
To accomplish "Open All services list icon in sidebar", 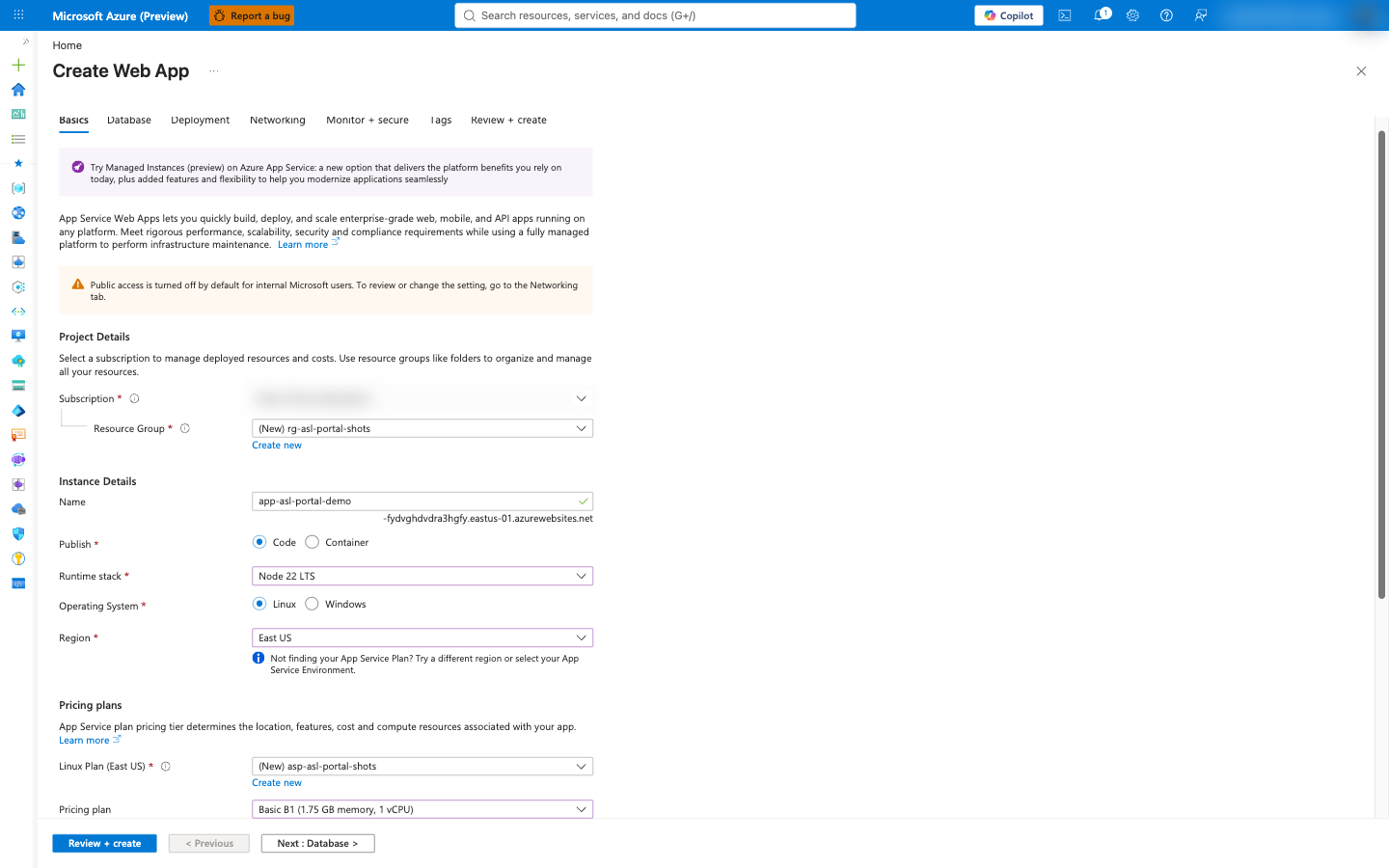I will tap(18, 139).
